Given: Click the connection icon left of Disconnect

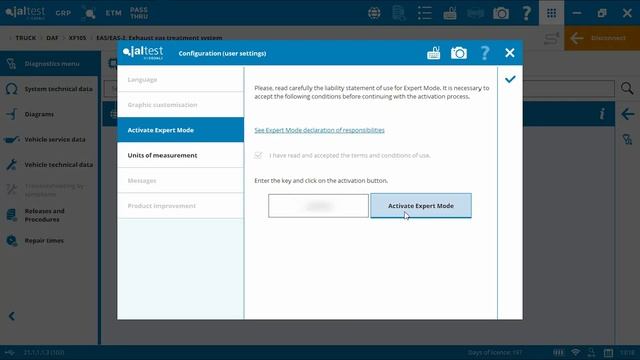Looking at the screenshot, I should point(551,38).
